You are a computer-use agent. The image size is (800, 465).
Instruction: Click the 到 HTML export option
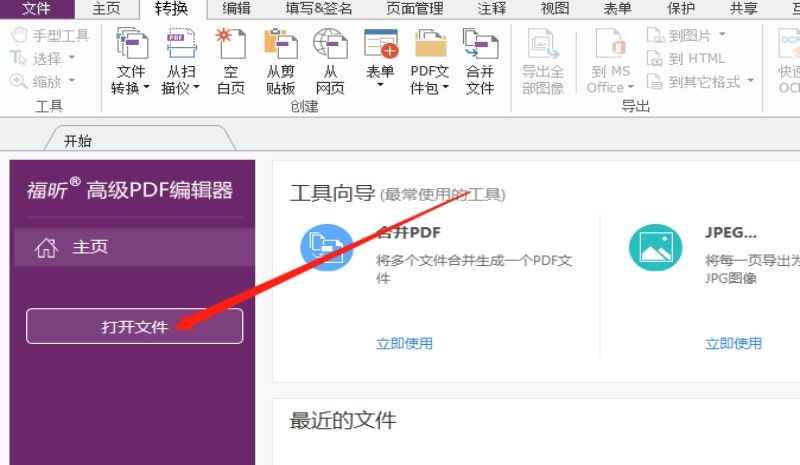pyautogui.click(x=686, y=58)
